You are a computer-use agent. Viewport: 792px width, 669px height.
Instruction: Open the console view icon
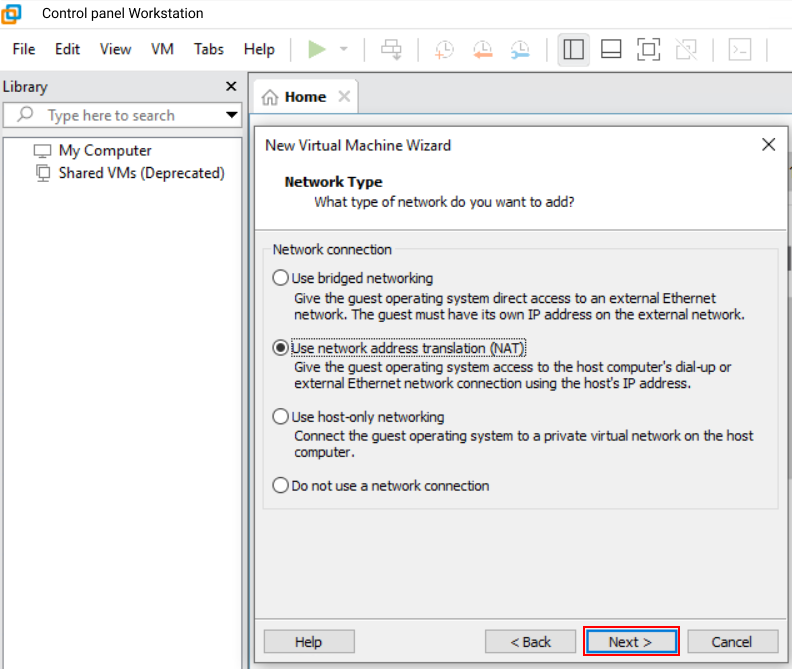coord(739,49)
